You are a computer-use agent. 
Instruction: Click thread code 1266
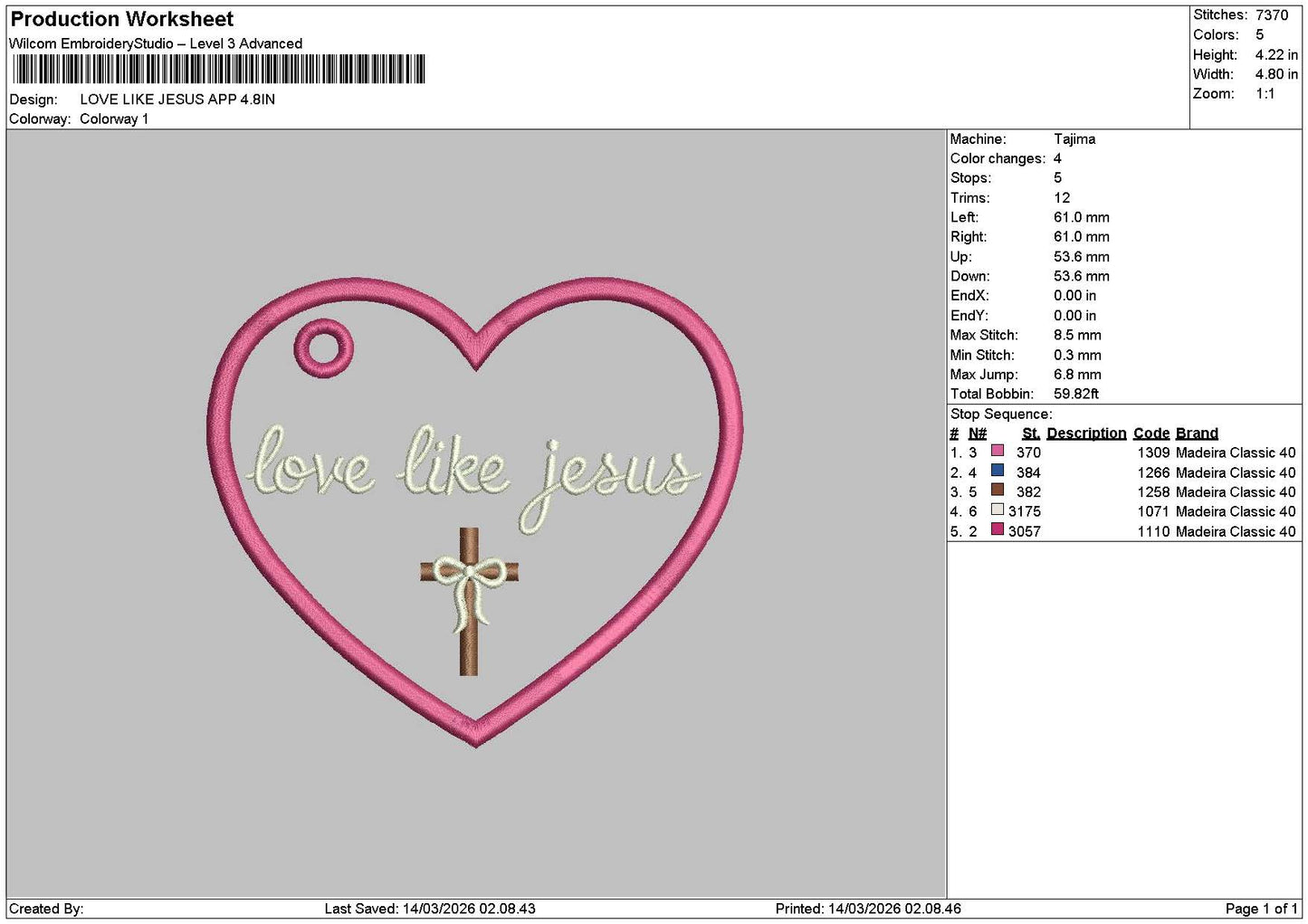coord(1153,472)
